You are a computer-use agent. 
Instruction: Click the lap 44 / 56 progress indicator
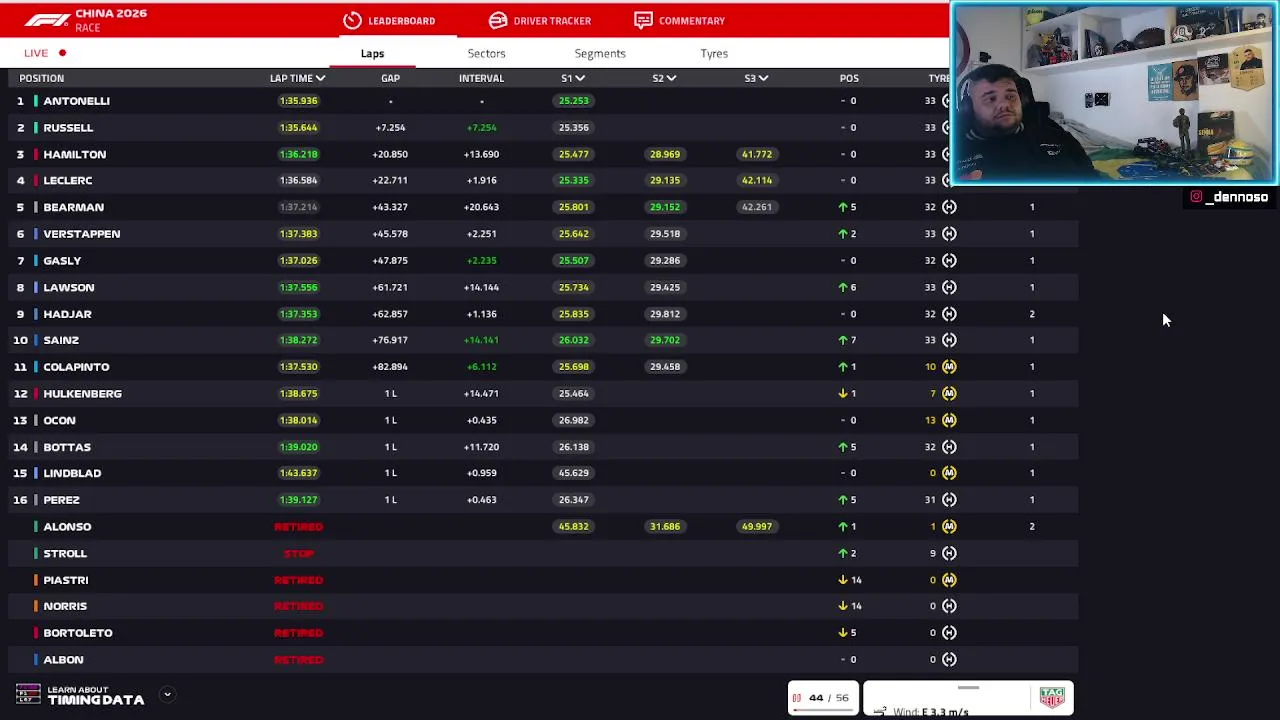coord(822,698)
